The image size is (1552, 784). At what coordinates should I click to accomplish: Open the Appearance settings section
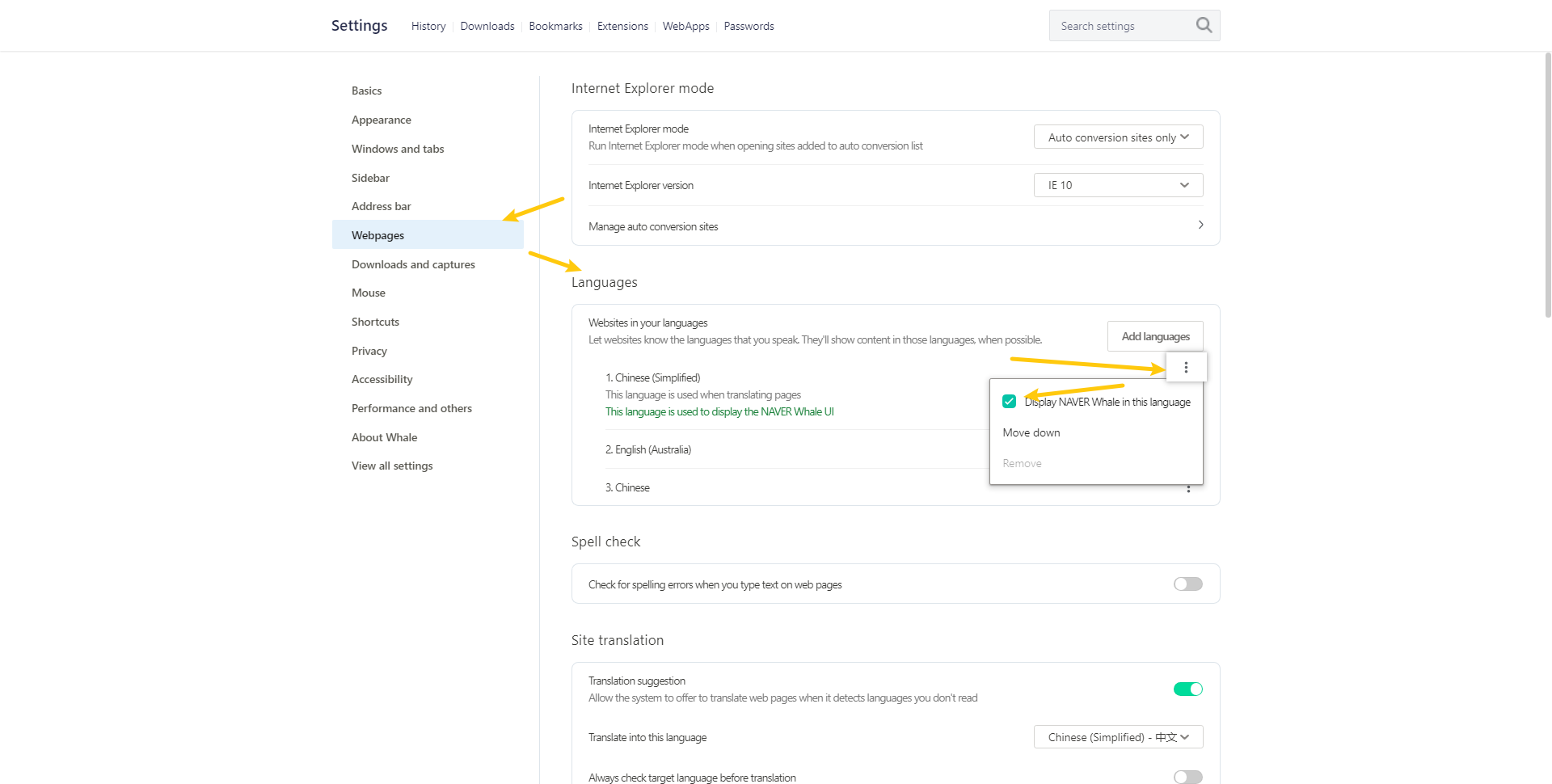click(382, 120)
